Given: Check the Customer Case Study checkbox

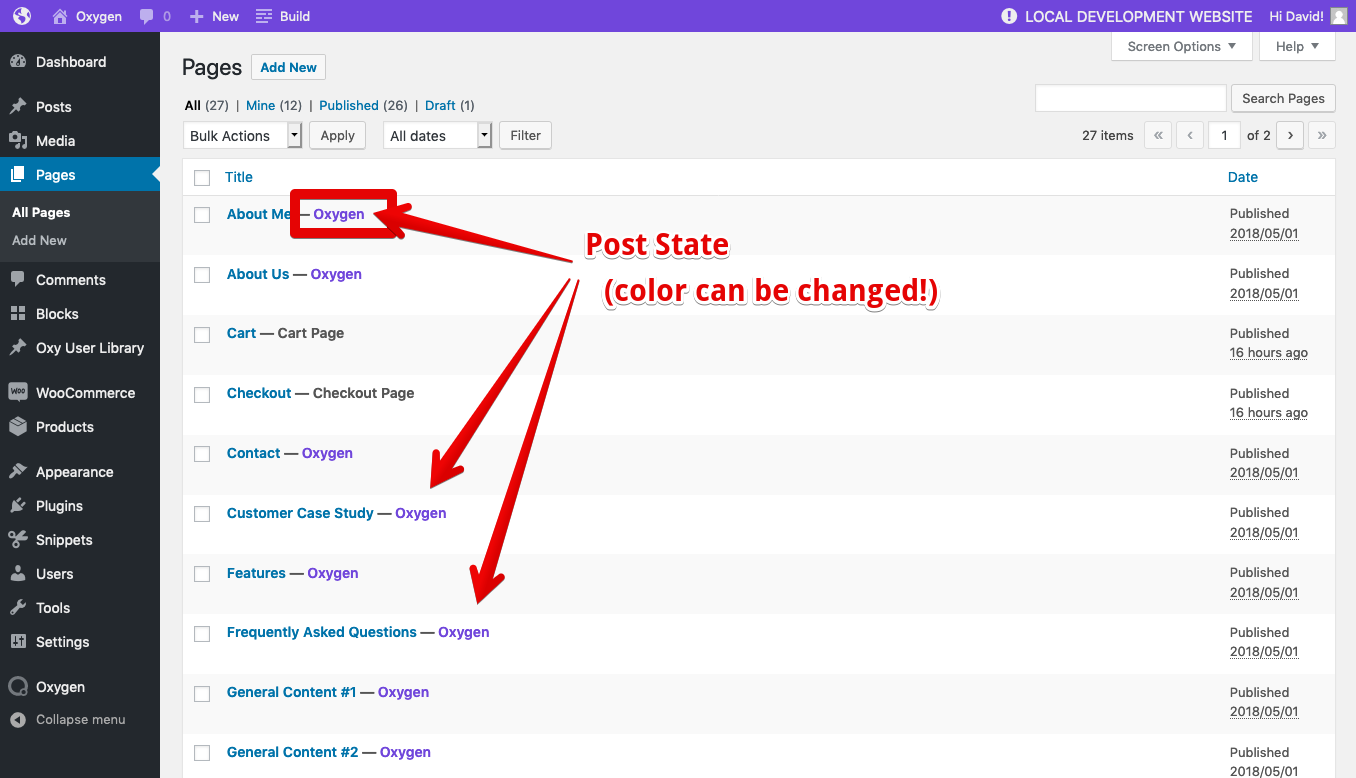Looking at the screenshot, I should 202,514.
